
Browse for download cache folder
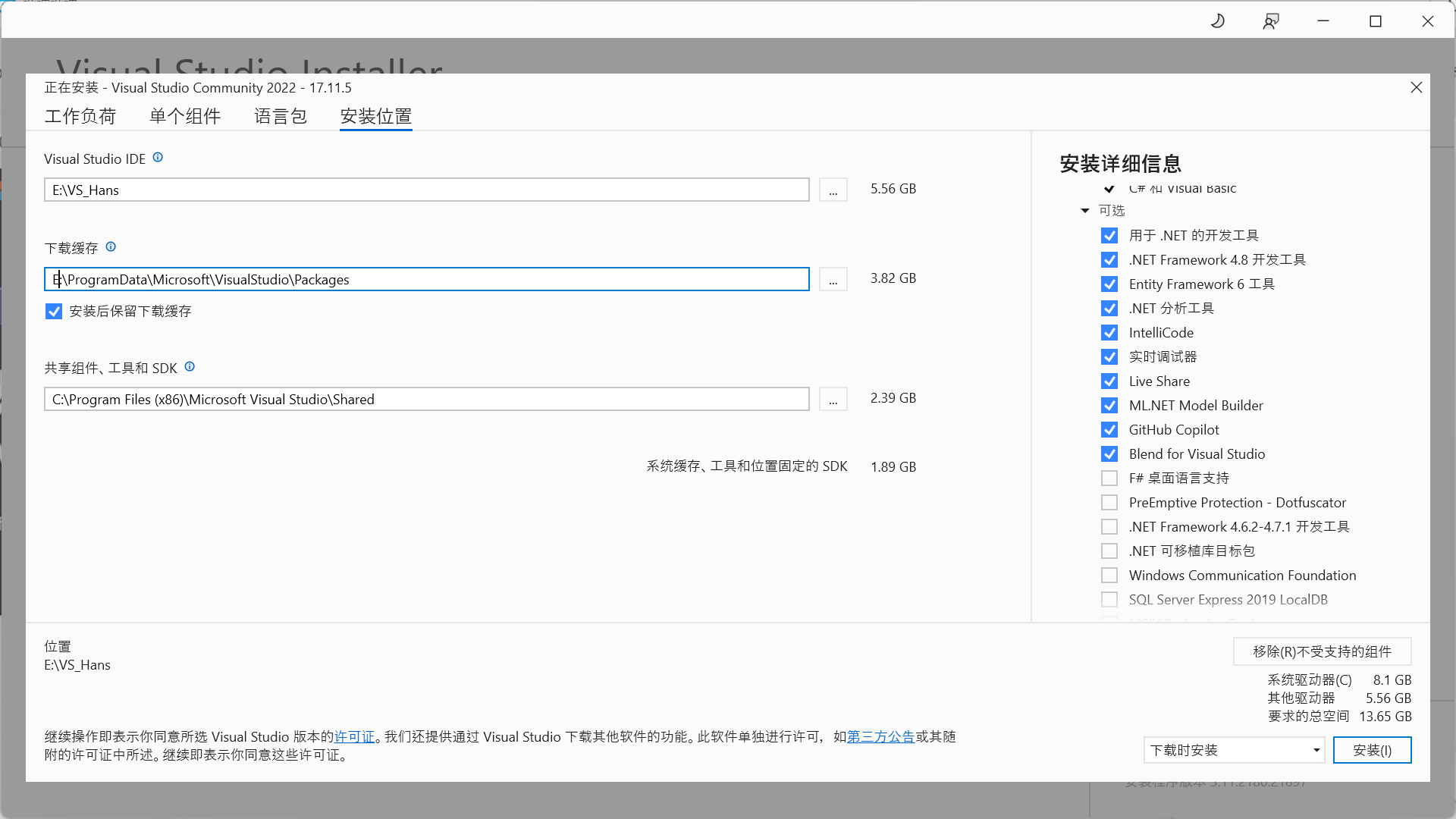pos(833,279)
